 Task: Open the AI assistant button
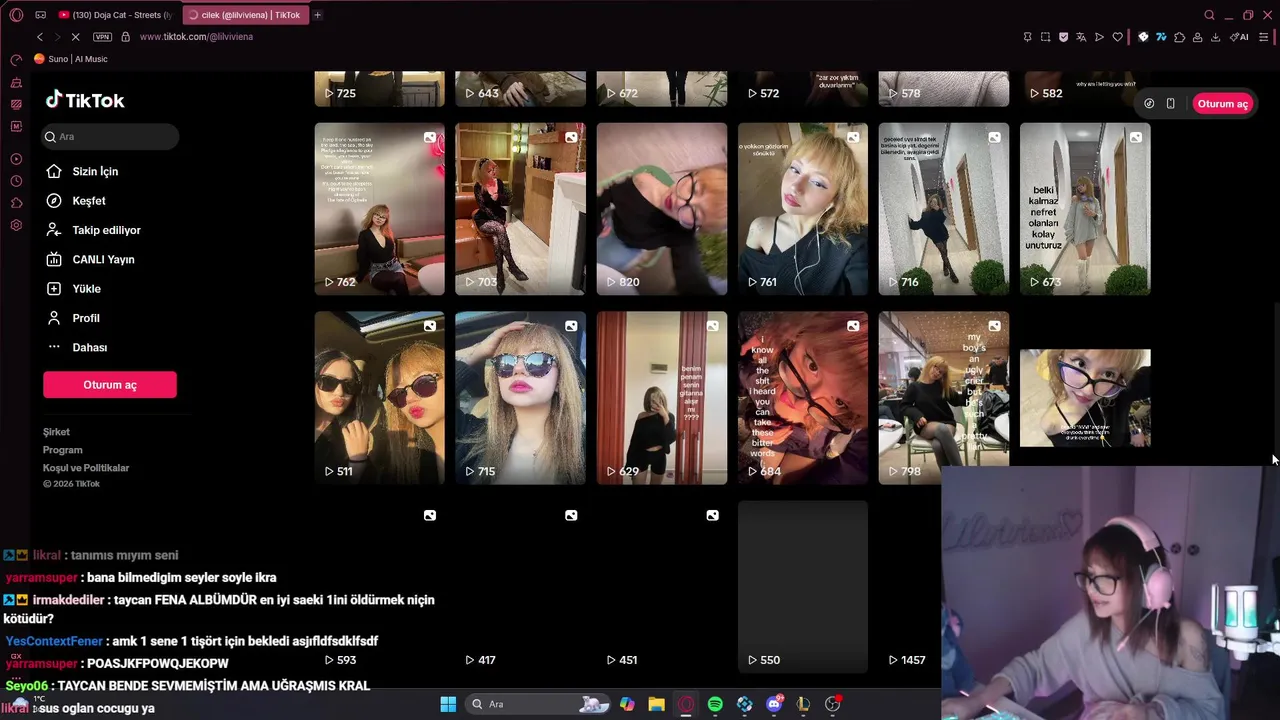[1239, 37]
